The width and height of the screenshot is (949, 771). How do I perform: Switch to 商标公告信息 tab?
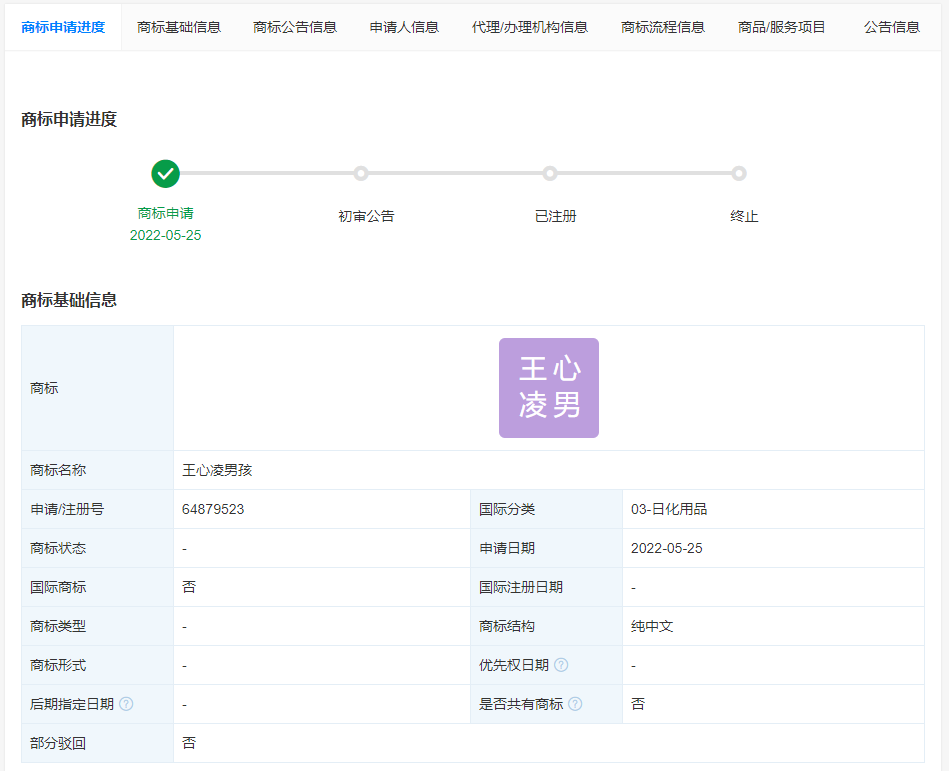295,27
